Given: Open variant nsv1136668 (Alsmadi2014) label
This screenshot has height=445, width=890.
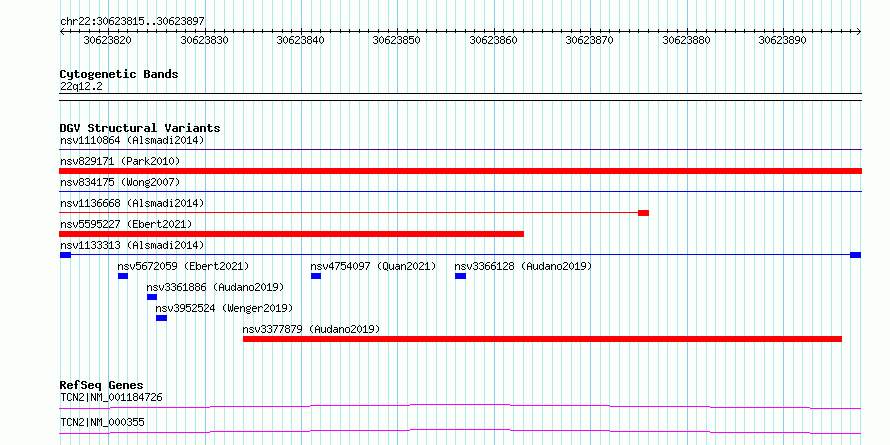Looking at the screenshot, I should tap(132, 203).
